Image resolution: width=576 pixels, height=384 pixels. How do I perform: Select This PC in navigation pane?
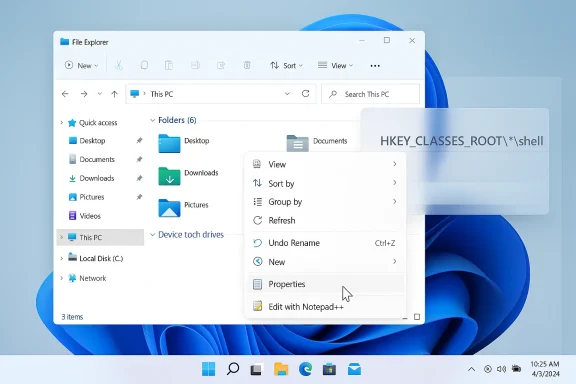click(x=100, y=237)
